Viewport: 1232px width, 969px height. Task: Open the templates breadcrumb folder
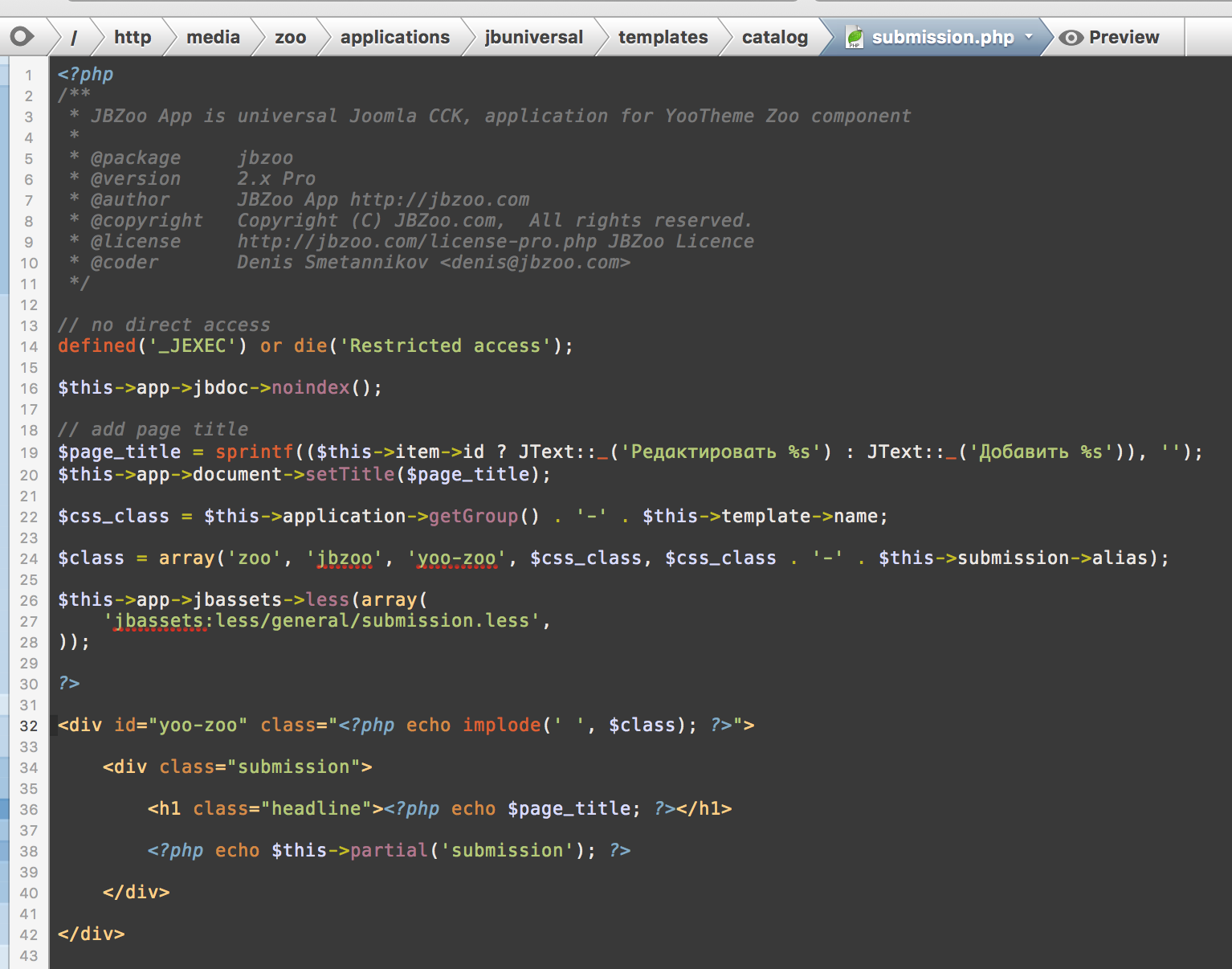click(x=663, y=38)
